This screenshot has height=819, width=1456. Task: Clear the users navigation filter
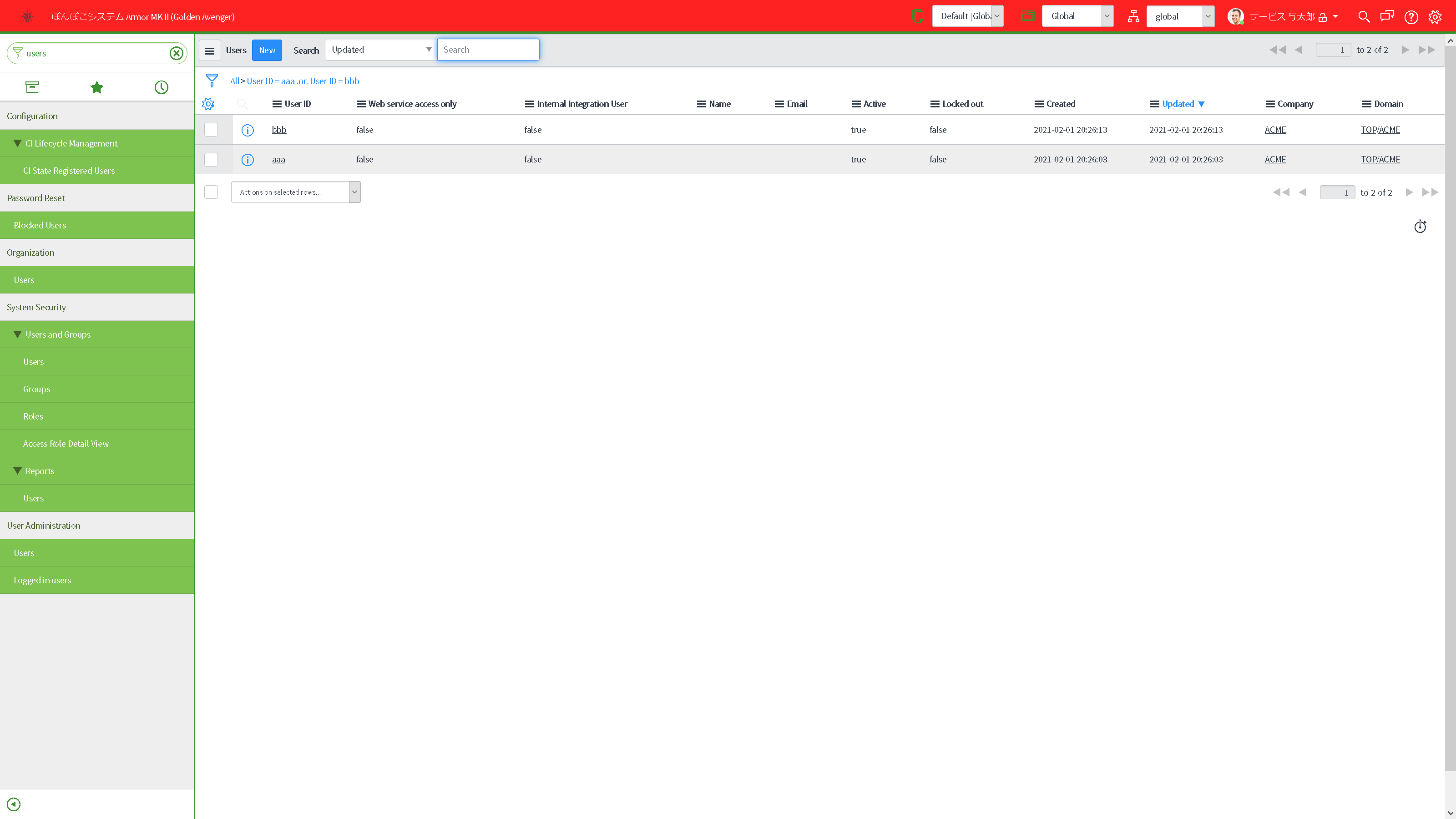tap(177, 53)
